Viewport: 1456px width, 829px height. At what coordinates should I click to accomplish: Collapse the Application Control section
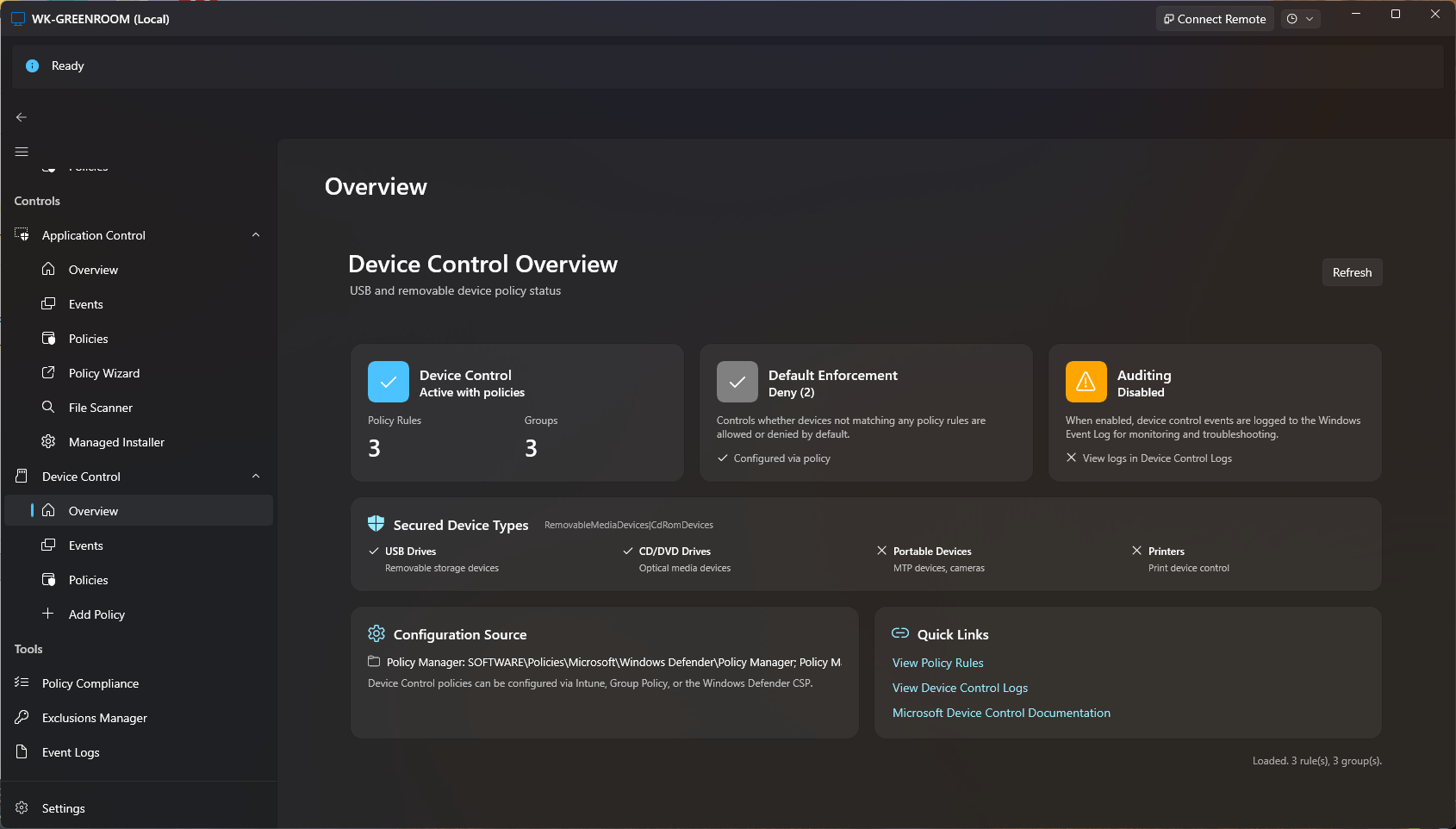[x=256, y=234]
